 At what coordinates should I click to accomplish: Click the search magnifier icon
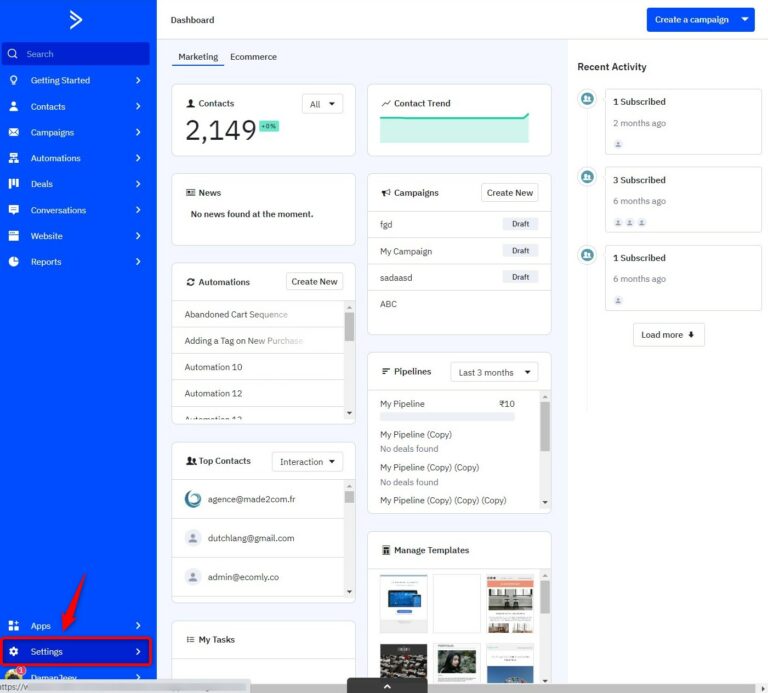point(13,54)
